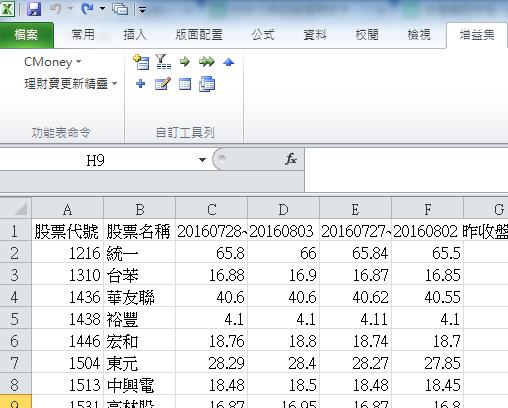This screenshot has width=508, height=408.
Task: Click cell value 27.85
Action: [x=428, y=363]
